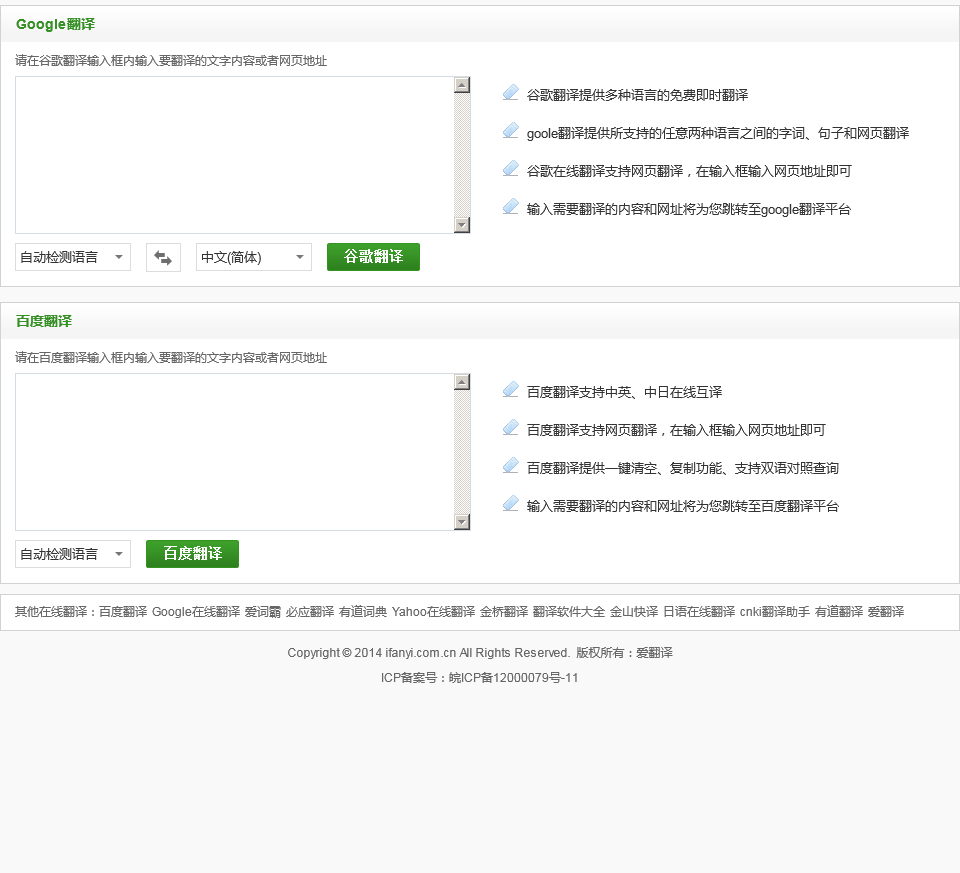Viewport: 960px width, 873px height.
Task: Click the 百度翻译 section heading
Action: [x=44, y=321]
